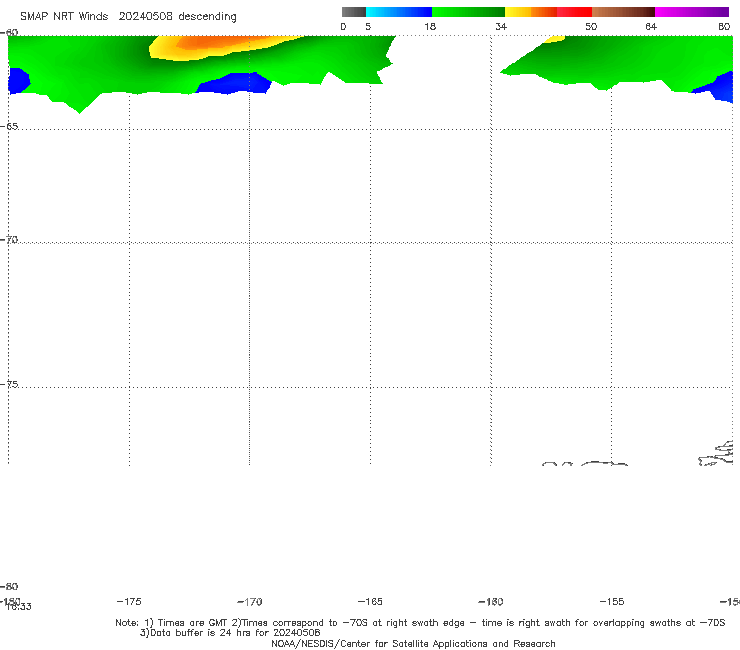Click the color bar label 34
This screenshot has height=650, width=740.
point(501,27)
